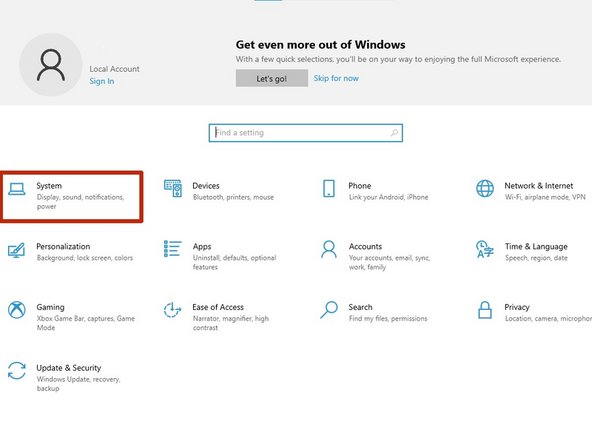
Task: Select the Network & Internet title
Action: pyautogui.click(x=539, y=186)
